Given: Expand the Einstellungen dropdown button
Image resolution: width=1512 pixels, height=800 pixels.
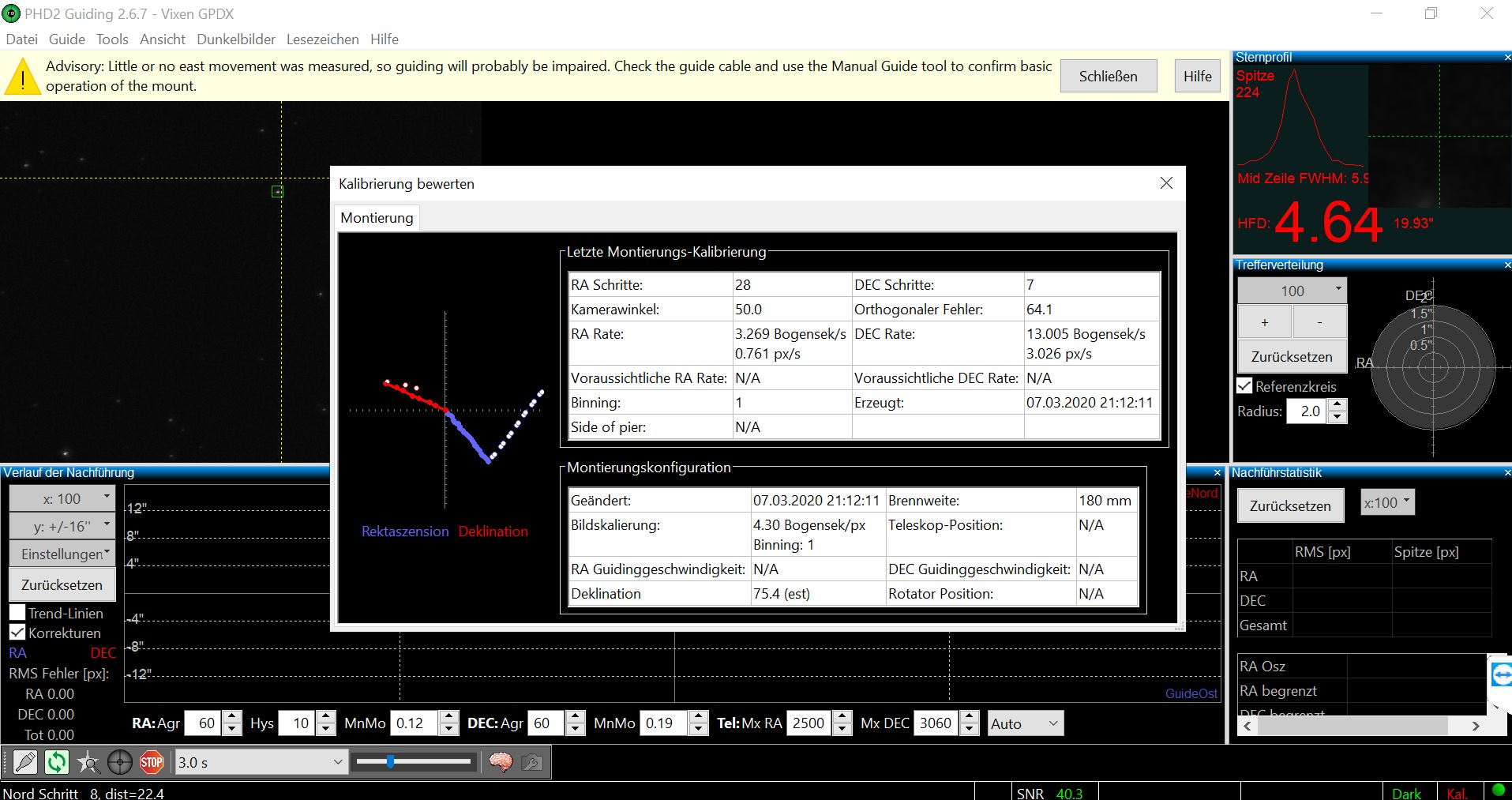Looking at the screenshot, I should [62, 554].
